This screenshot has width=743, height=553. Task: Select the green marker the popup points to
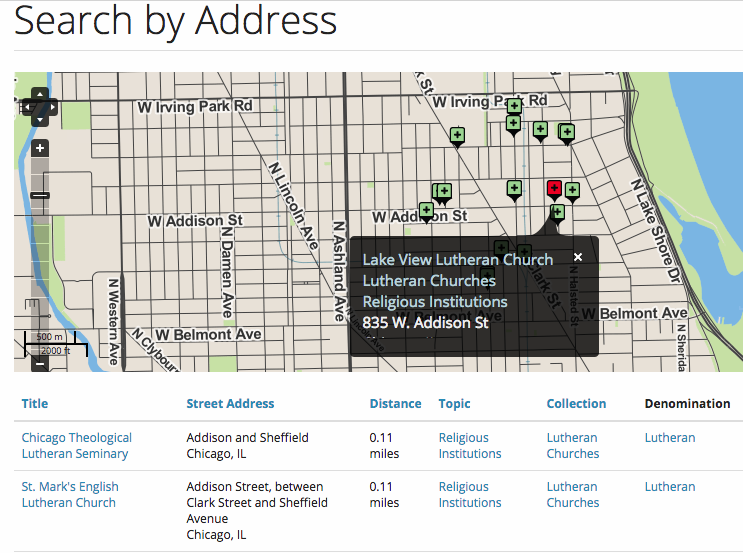pyautogui.click(x=557, y=212)
